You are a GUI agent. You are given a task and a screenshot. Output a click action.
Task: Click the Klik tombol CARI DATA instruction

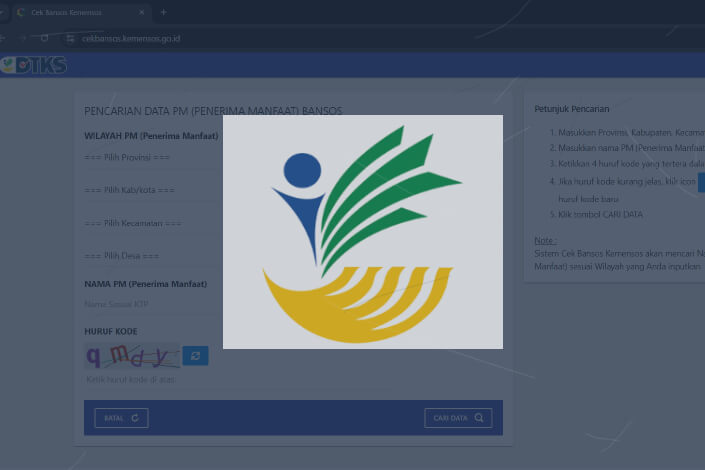[600, 215]
